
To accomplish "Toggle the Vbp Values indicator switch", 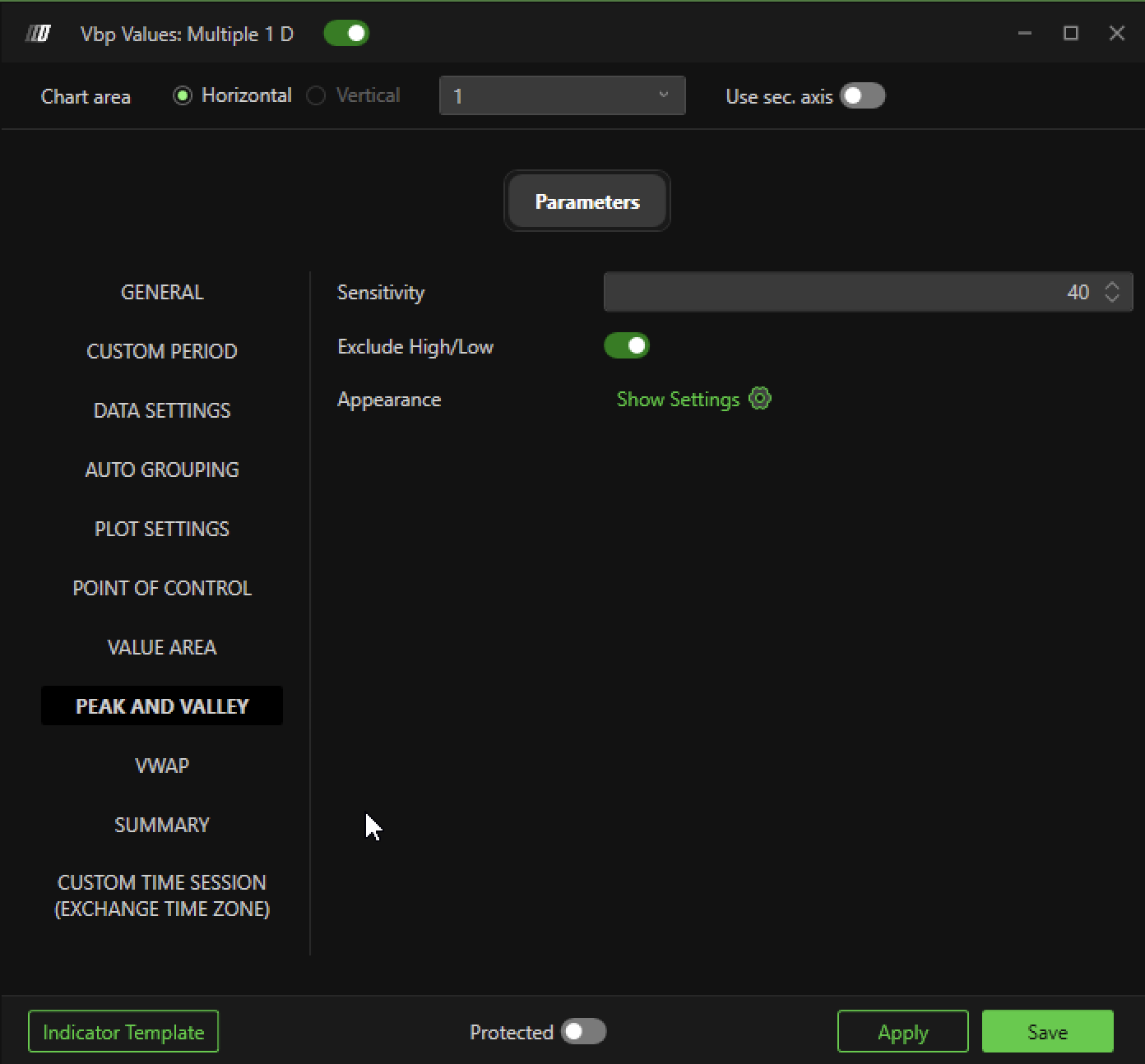I will (x=346, y=34).
